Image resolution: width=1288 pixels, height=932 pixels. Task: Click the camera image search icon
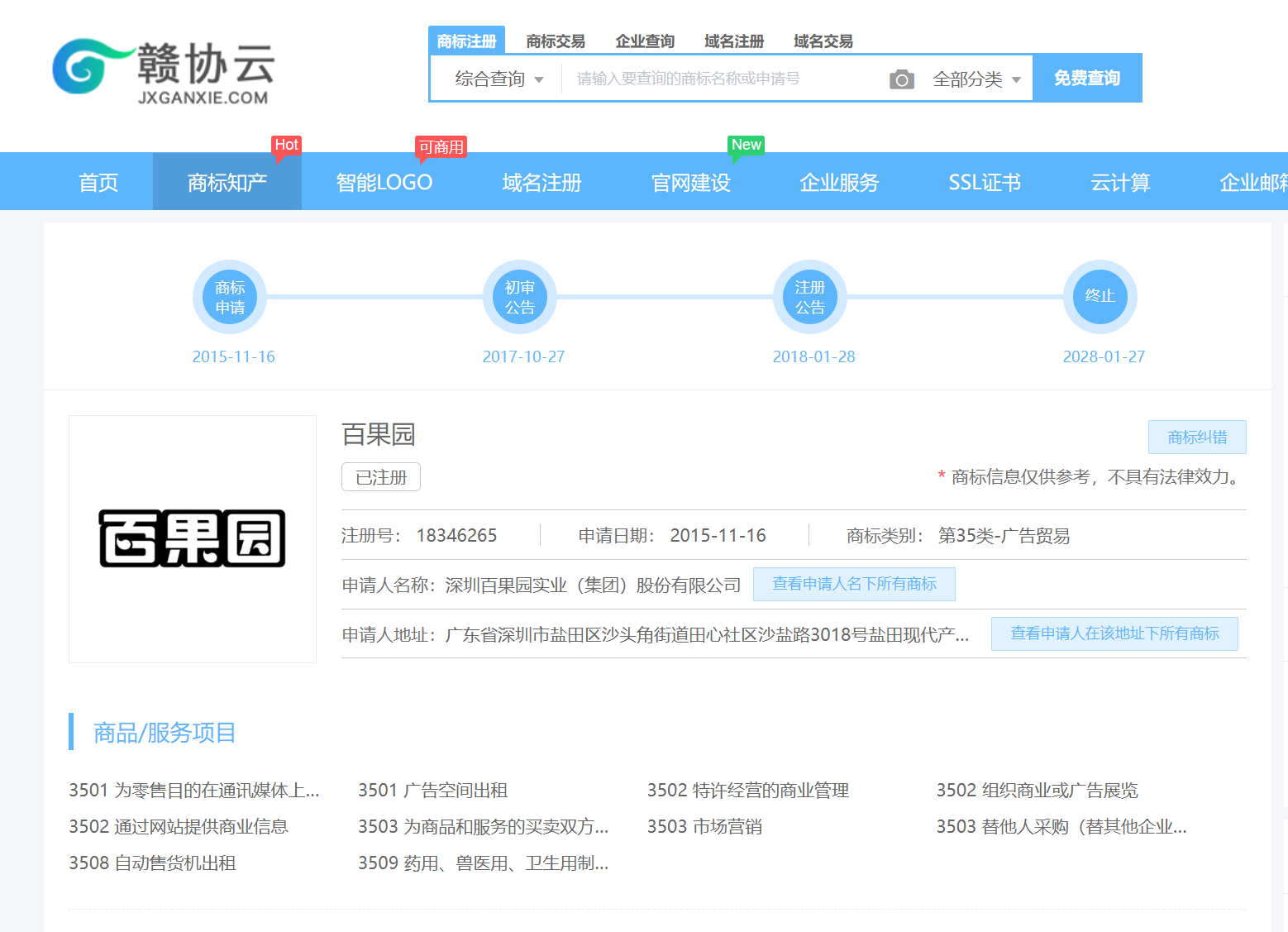(901, 79)
